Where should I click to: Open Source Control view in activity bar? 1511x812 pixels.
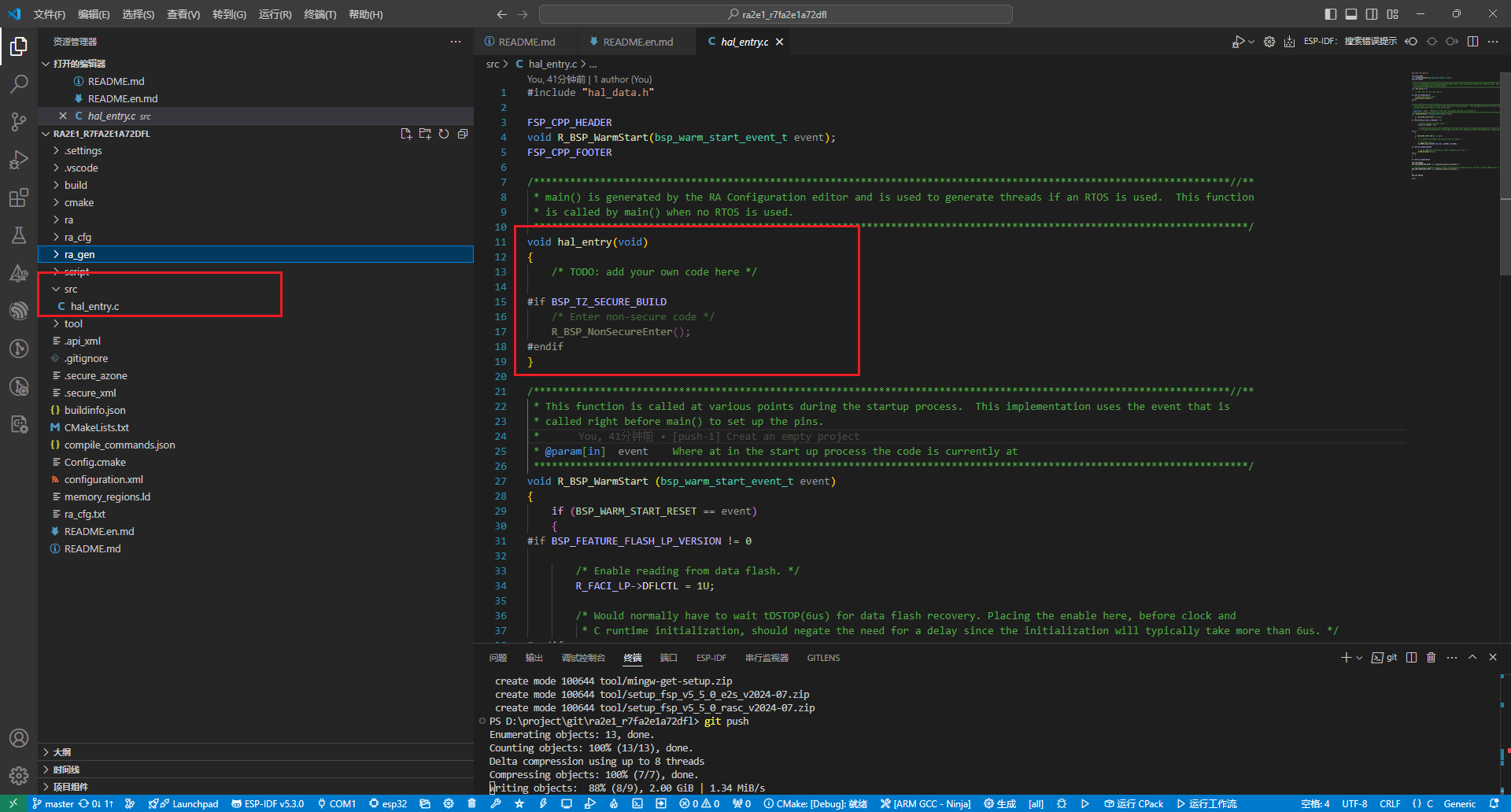(x=19, y=122)
